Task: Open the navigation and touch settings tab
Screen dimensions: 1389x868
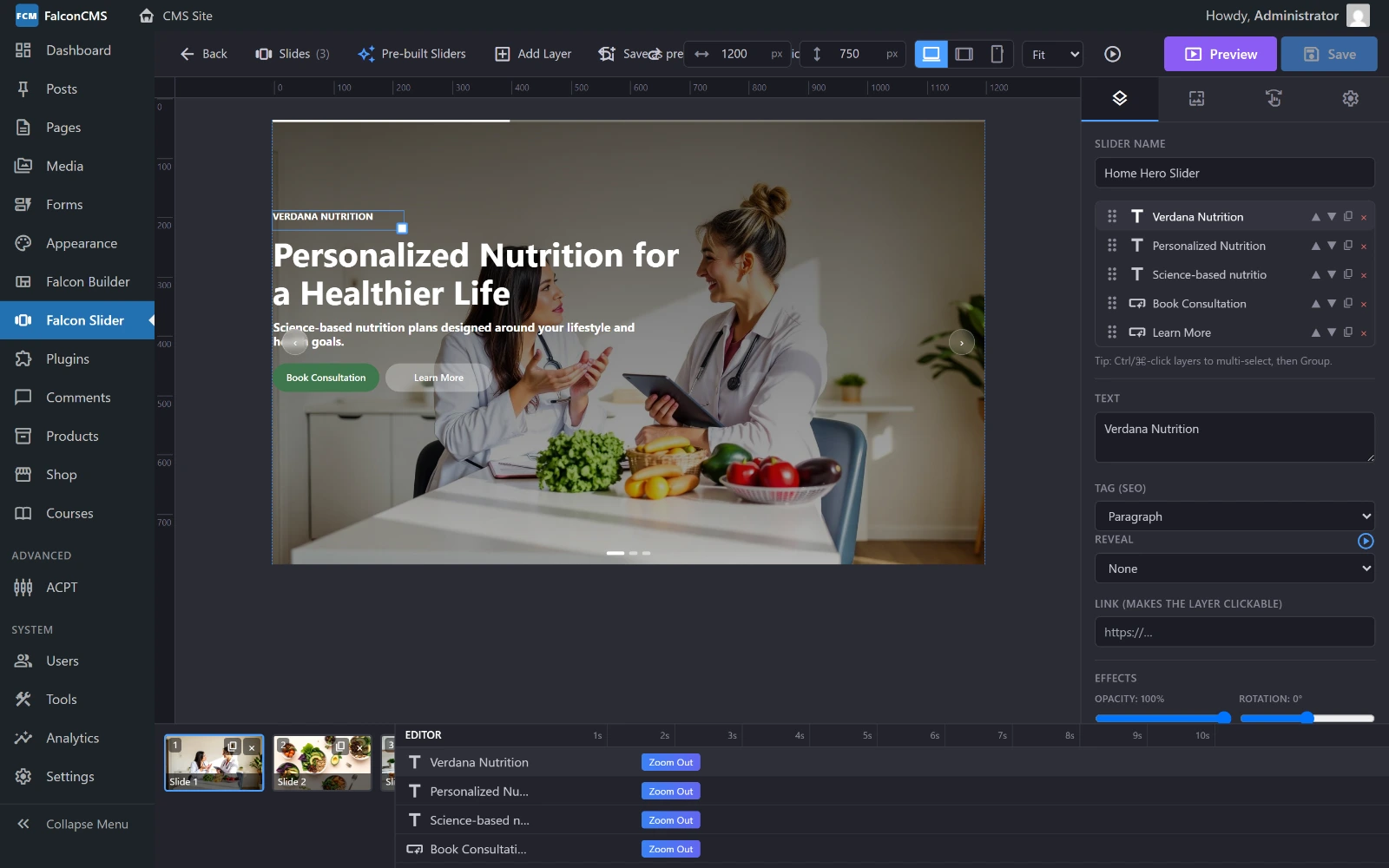Action: 1273,98
